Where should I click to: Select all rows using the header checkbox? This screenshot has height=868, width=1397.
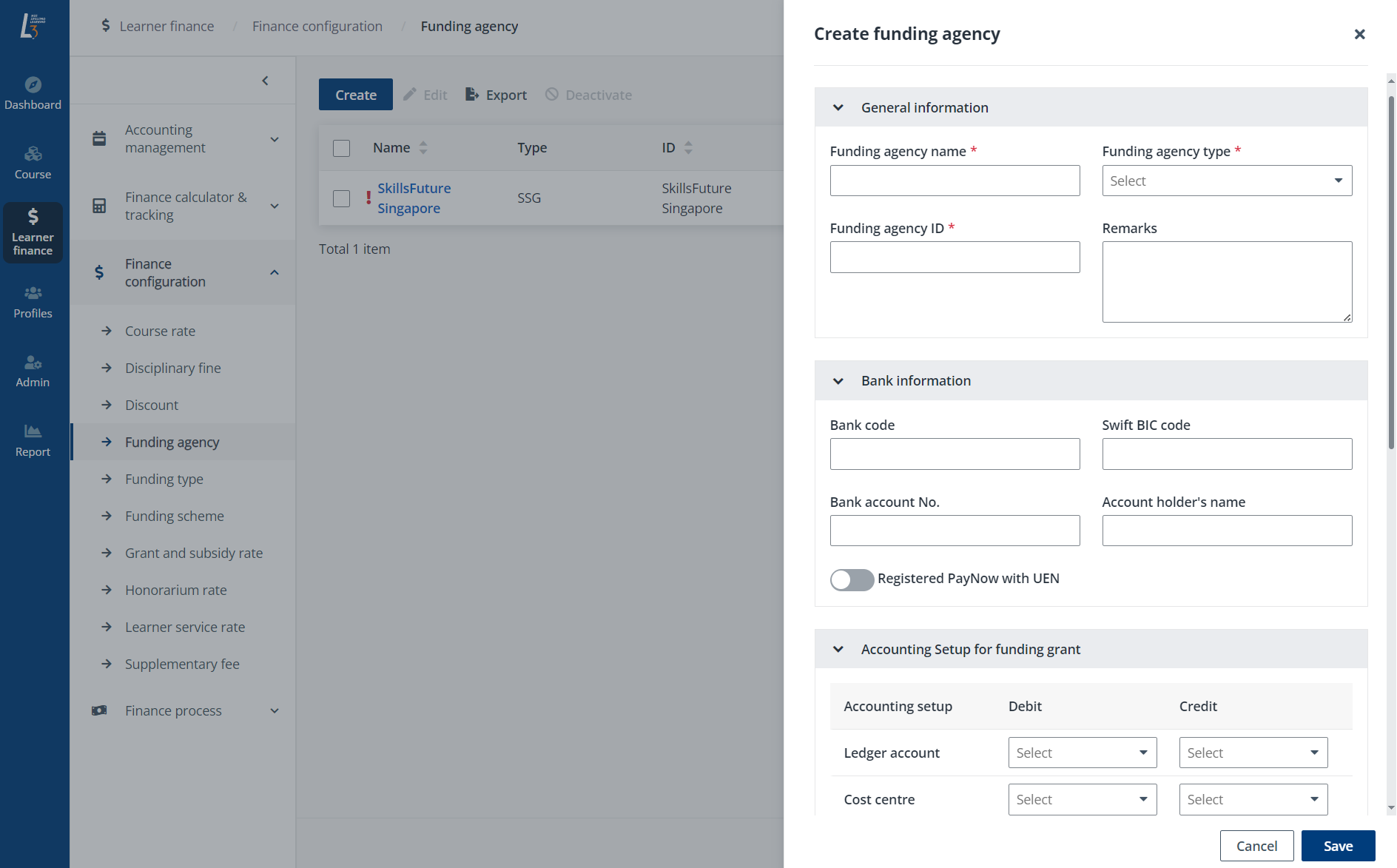point(341,147)
